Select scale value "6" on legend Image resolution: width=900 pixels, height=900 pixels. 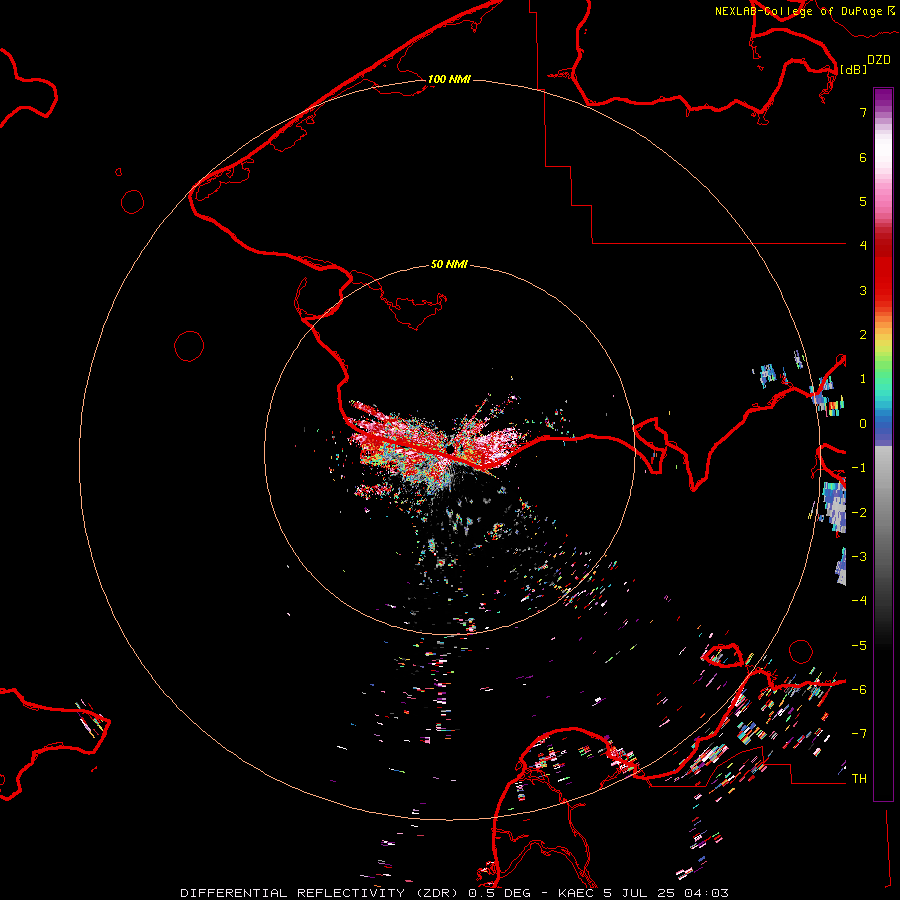pos(863,157)
